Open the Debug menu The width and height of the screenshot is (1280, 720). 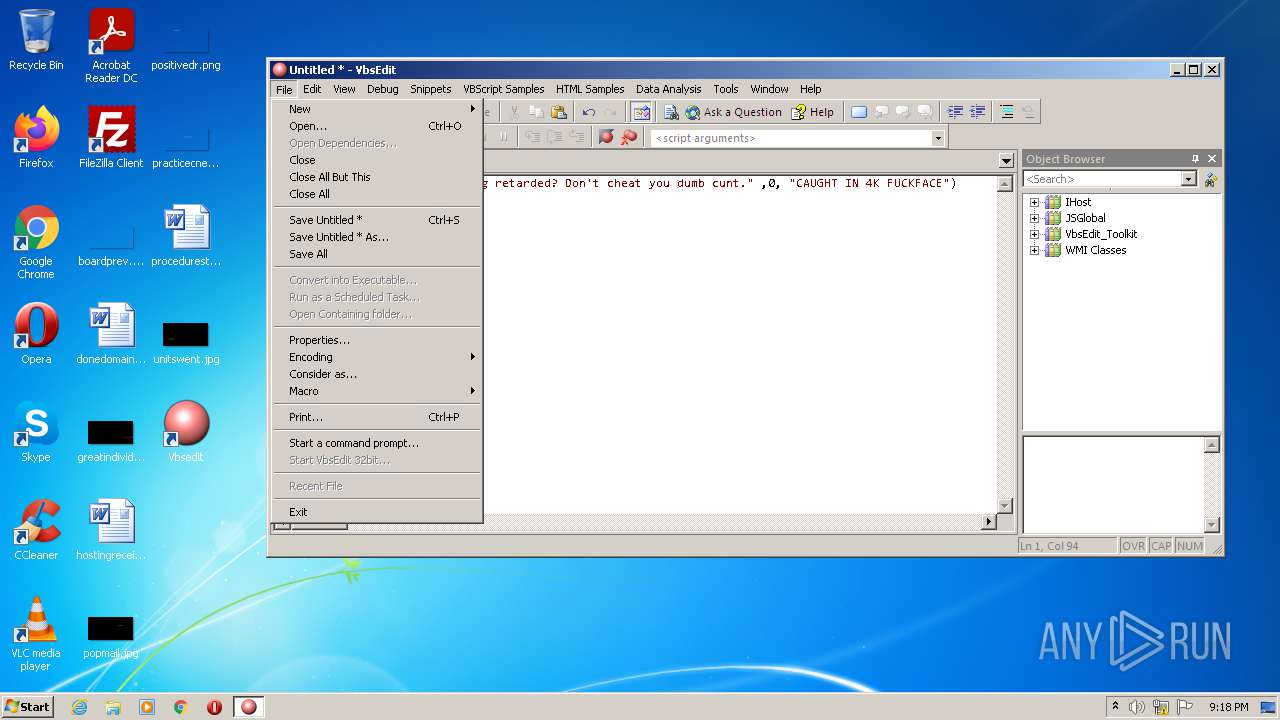coord(383,89)
